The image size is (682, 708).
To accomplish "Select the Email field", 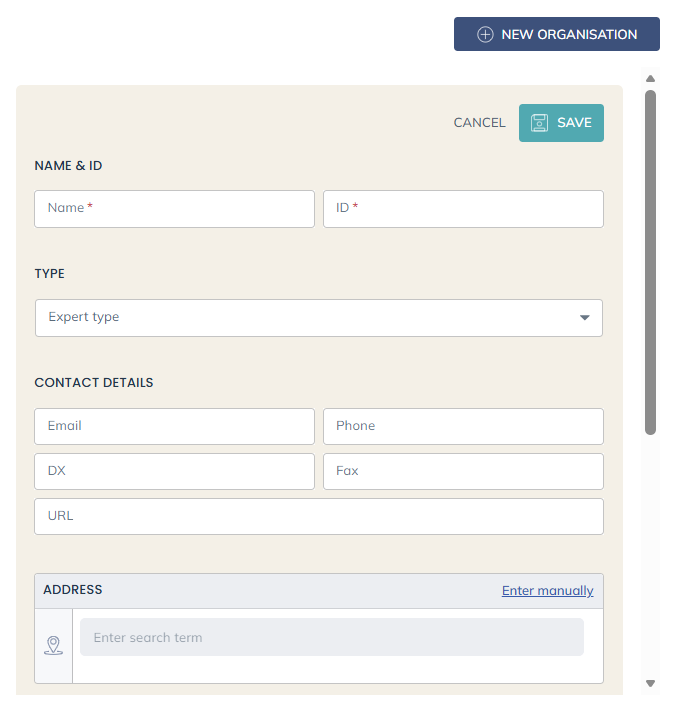I will point(174,426).
